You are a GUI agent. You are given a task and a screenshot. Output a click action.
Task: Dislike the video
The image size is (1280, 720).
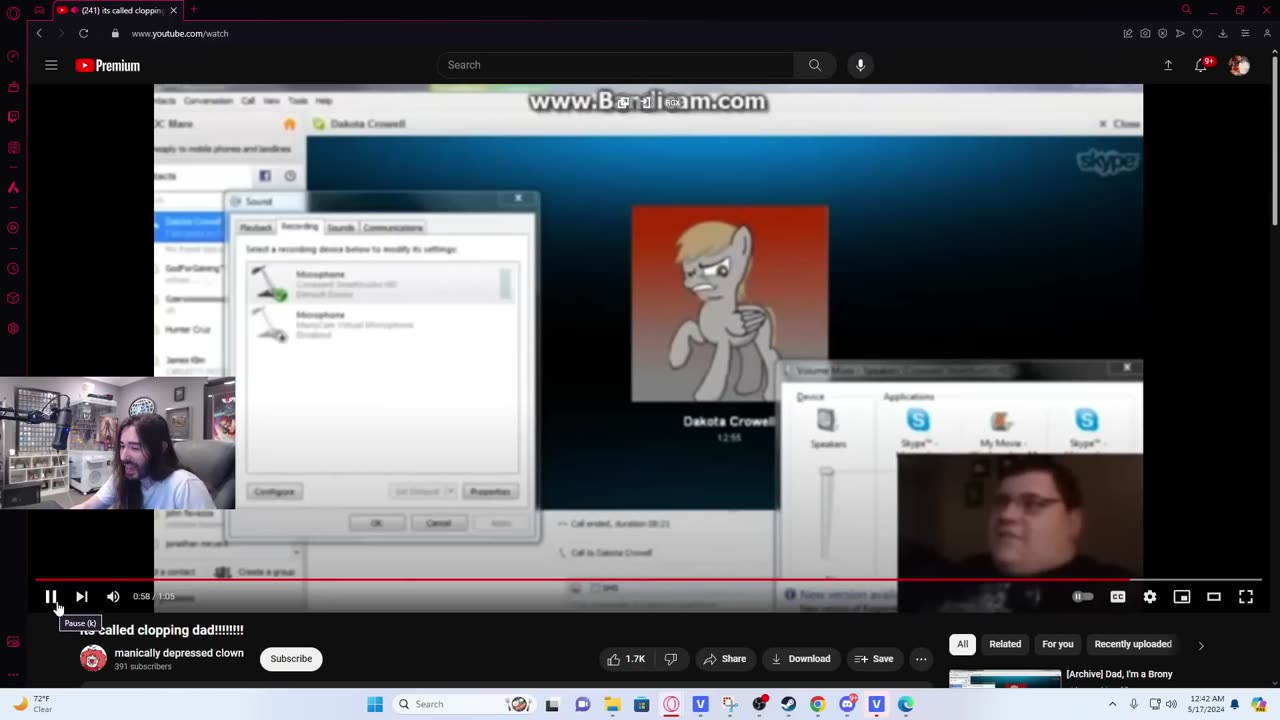[x=671, y=659]
